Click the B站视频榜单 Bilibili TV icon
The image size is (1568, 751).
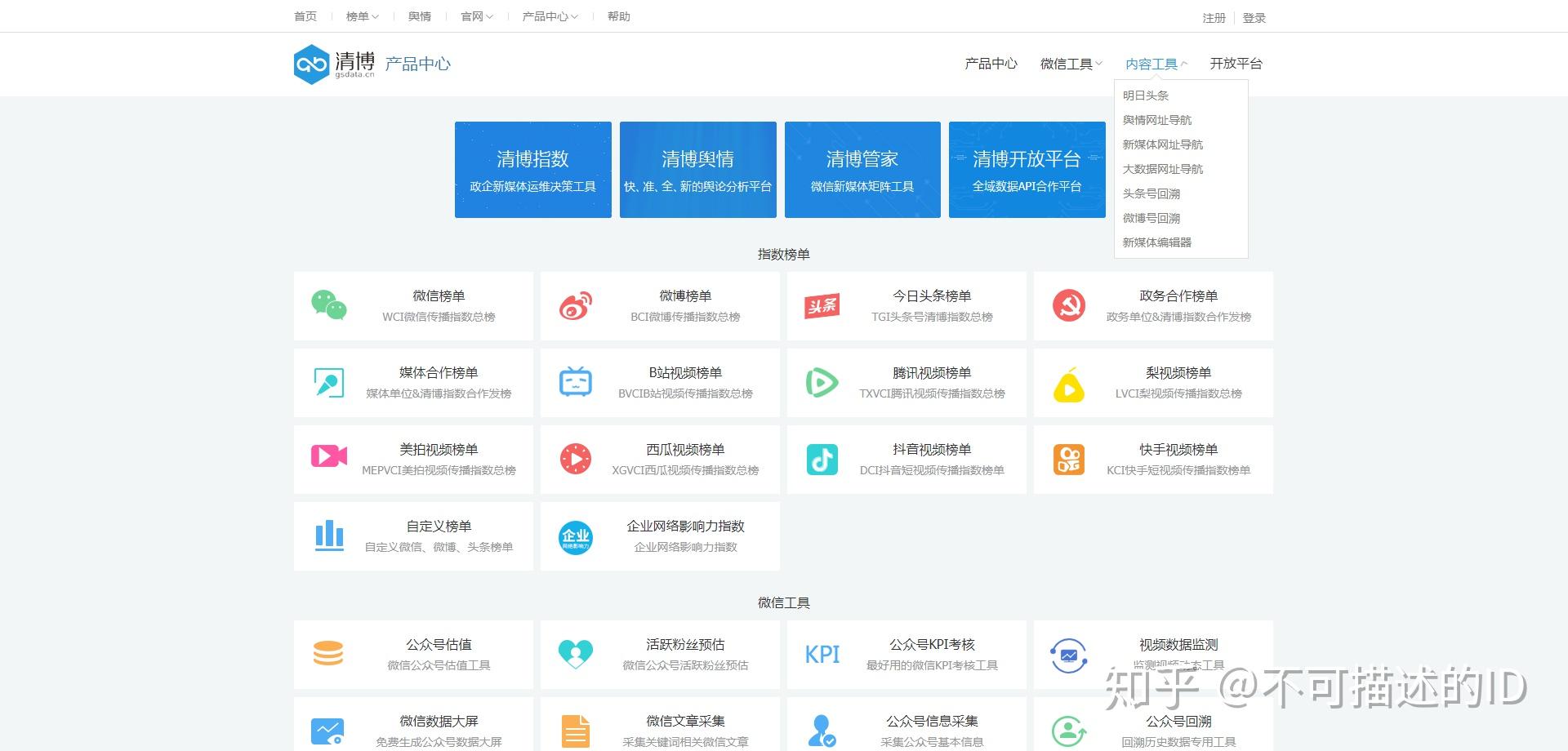(x=576, y=382)
